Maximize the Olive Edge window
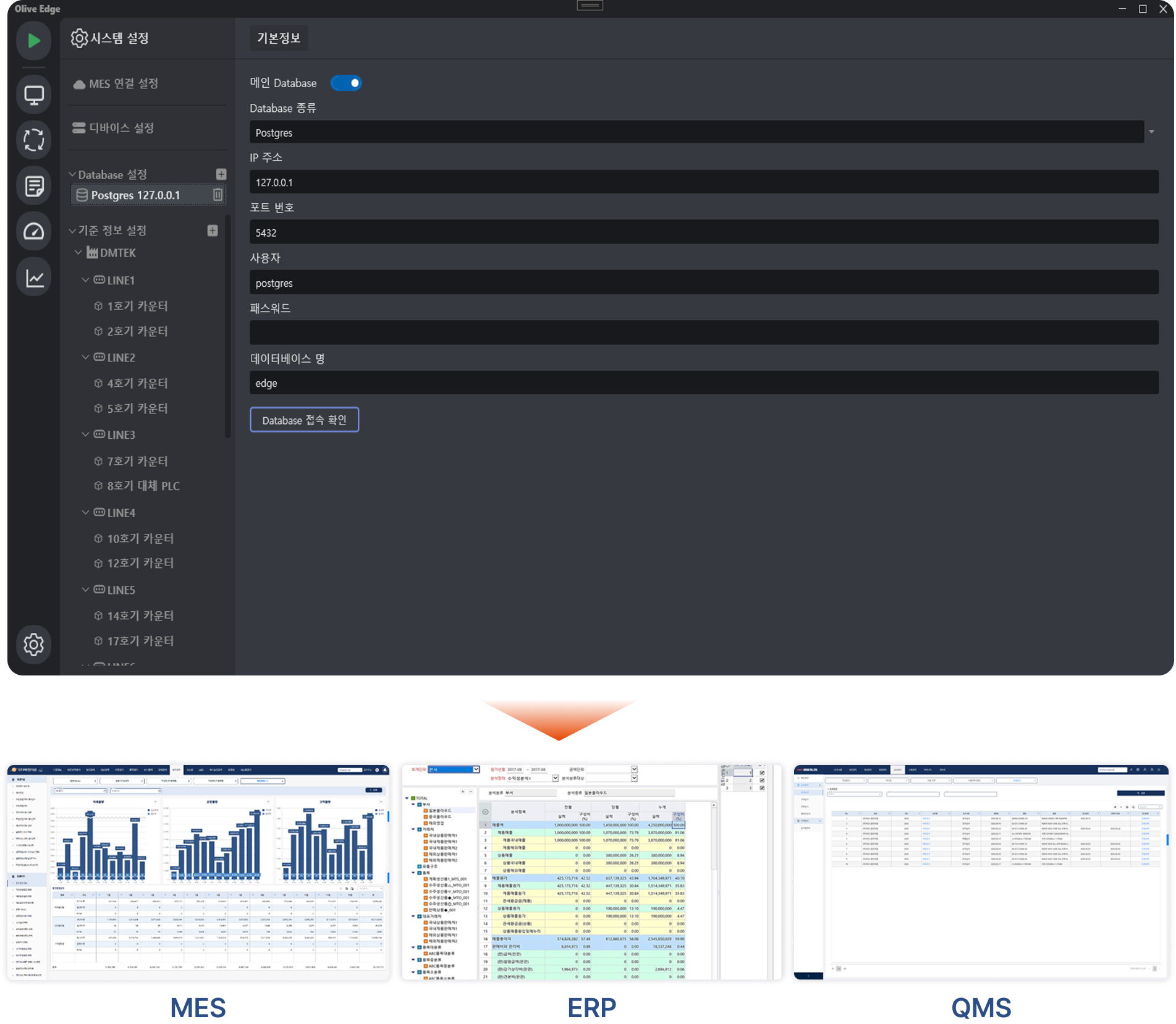Screen dimensions: 1176x1024 point(1143,9)
